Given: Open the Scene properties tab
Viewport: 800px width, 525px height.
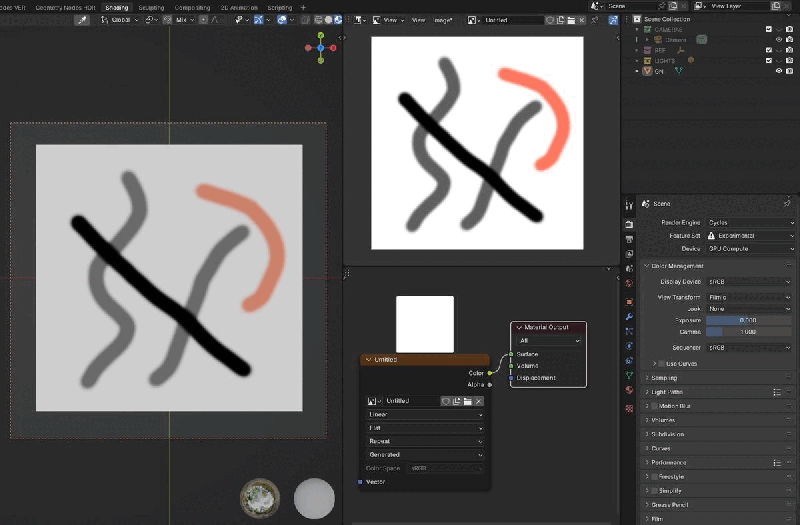Looking at the screenshot, I should [629, 268].
